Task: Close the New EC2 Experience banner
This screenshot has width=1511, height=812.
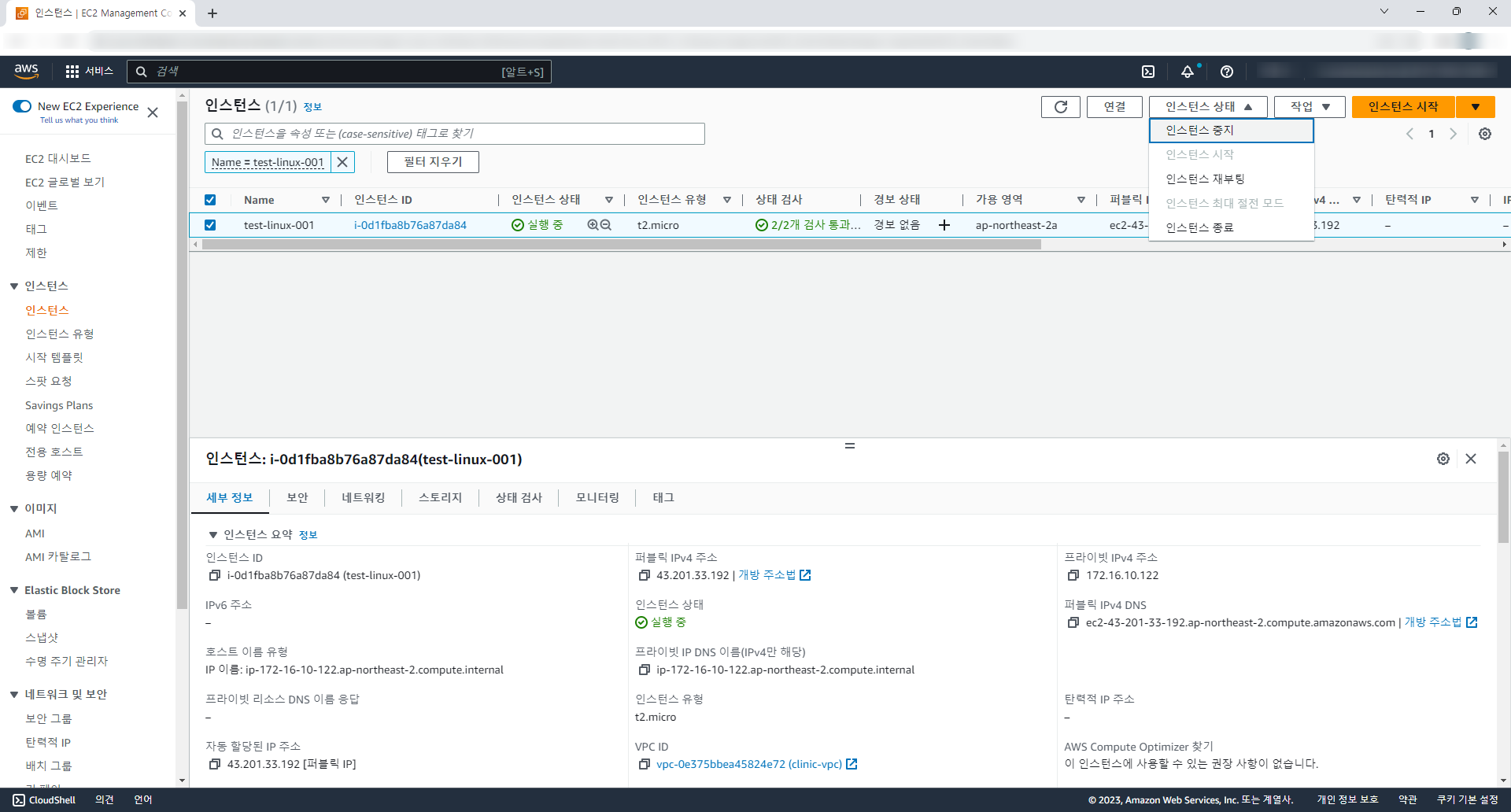Action: pyautogui.click(x=153, y=113)
